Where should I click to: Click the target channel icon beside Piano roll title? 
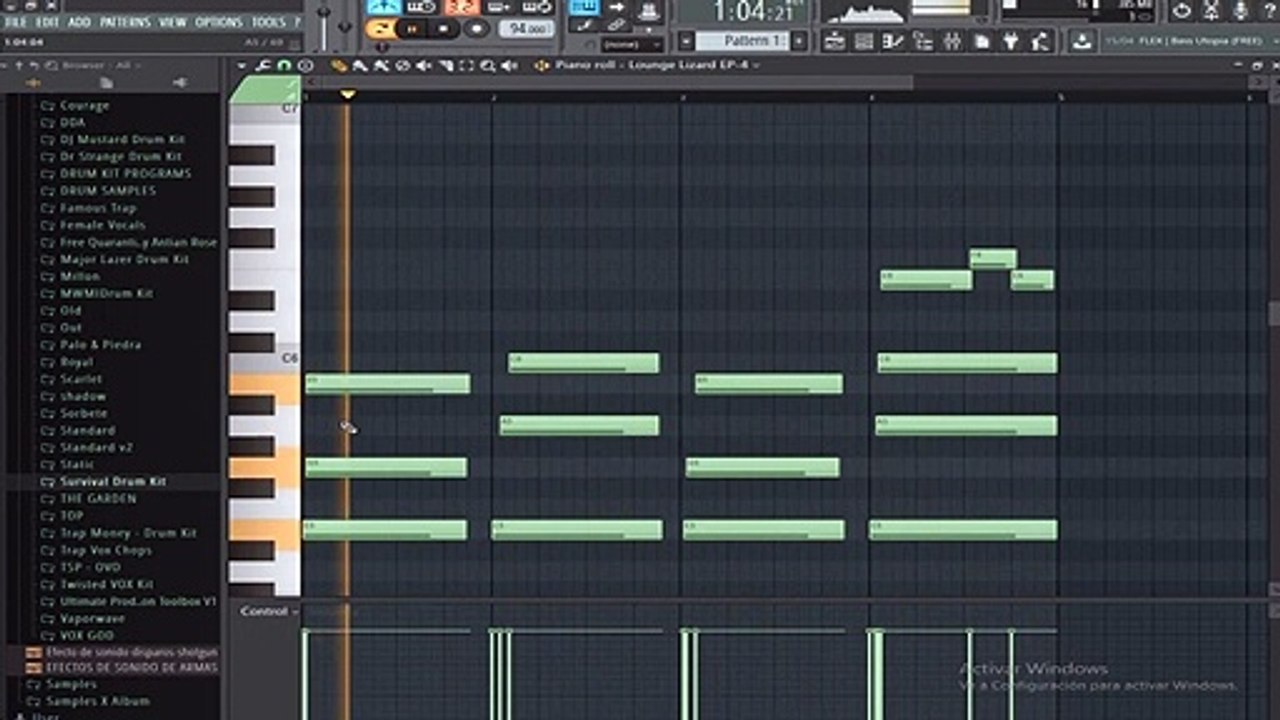click(x=541, y=66)
